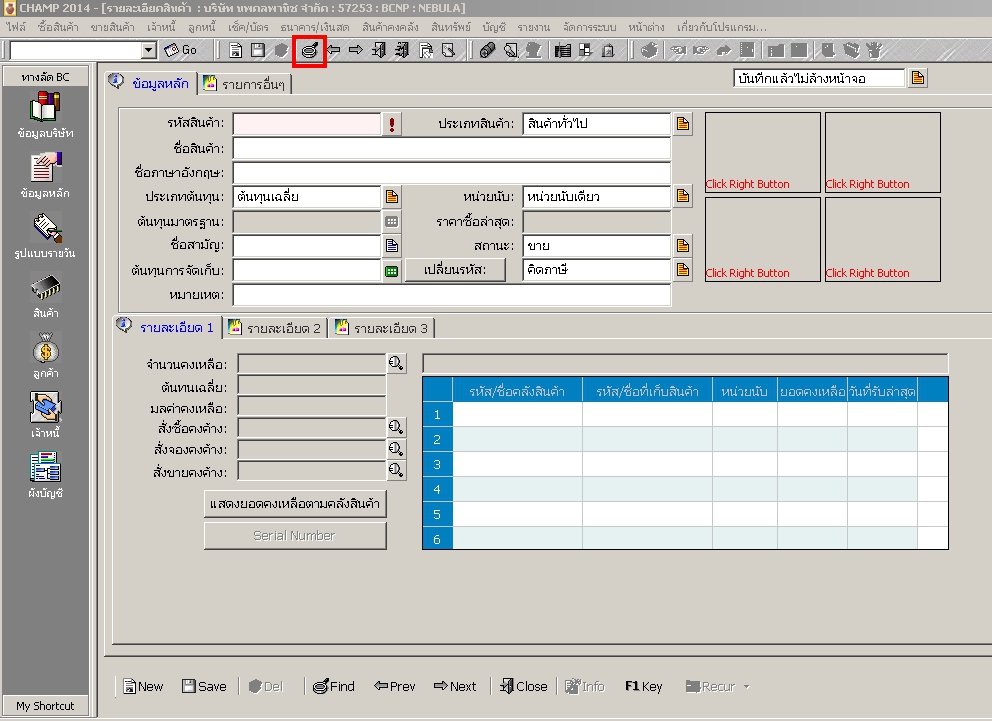Click the Close button in the bottom bar
The image size is (992, 721).
(523, 687)
